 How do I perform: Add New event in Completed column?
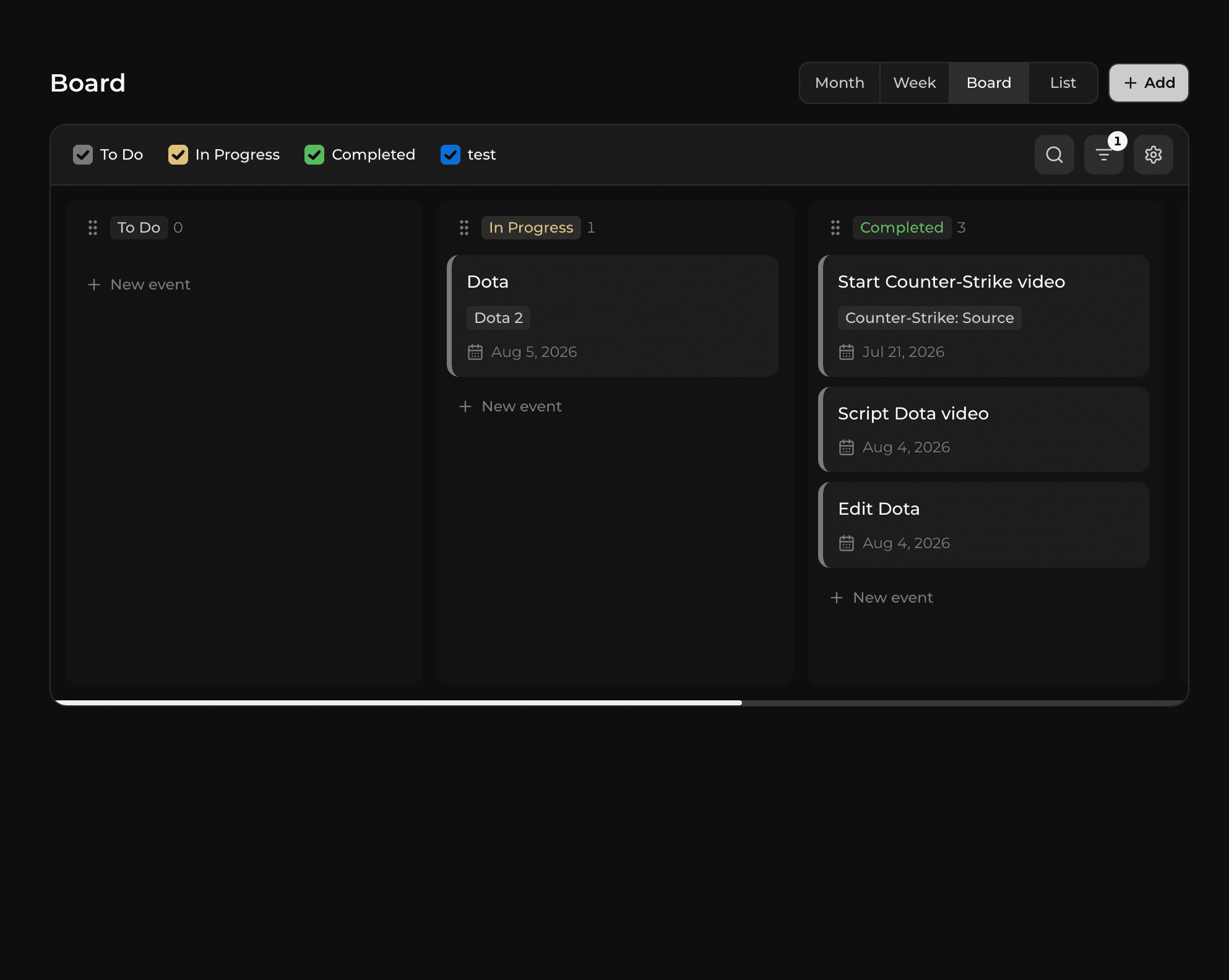click(x=882, y=598)
